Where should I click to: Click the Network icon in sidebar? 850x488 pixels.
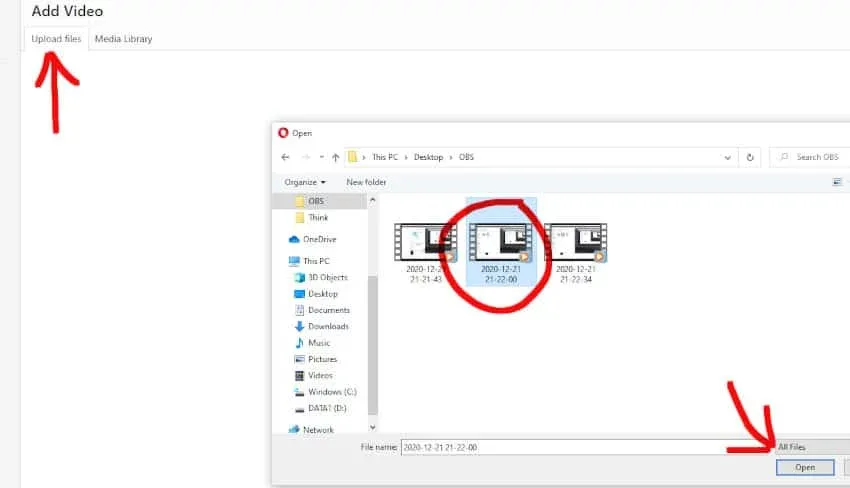[294, 429]
